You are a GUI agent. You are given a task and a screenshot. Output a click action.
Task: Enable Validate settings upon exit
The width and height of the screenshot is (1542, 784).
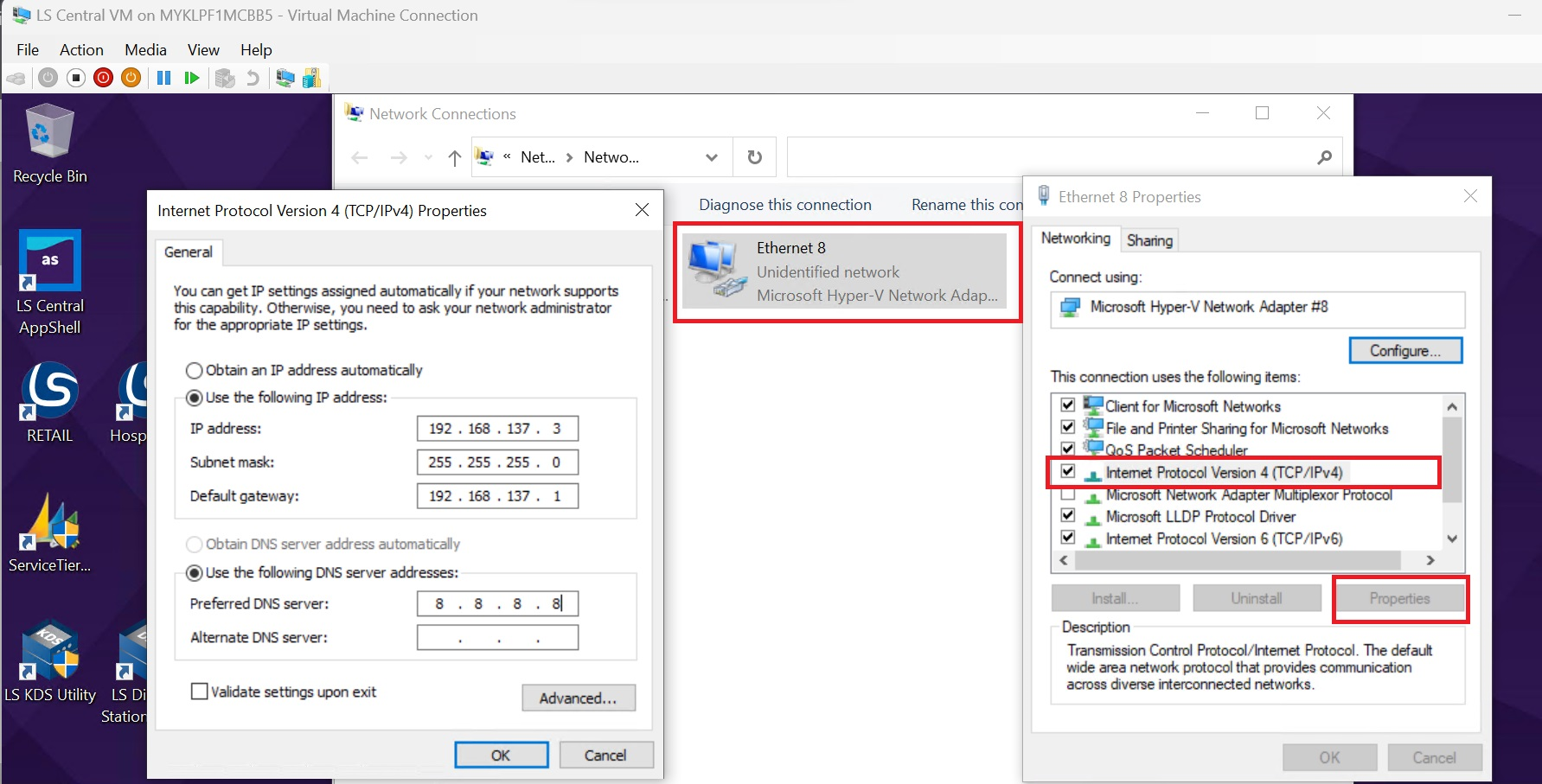click(x=199, y=692)
